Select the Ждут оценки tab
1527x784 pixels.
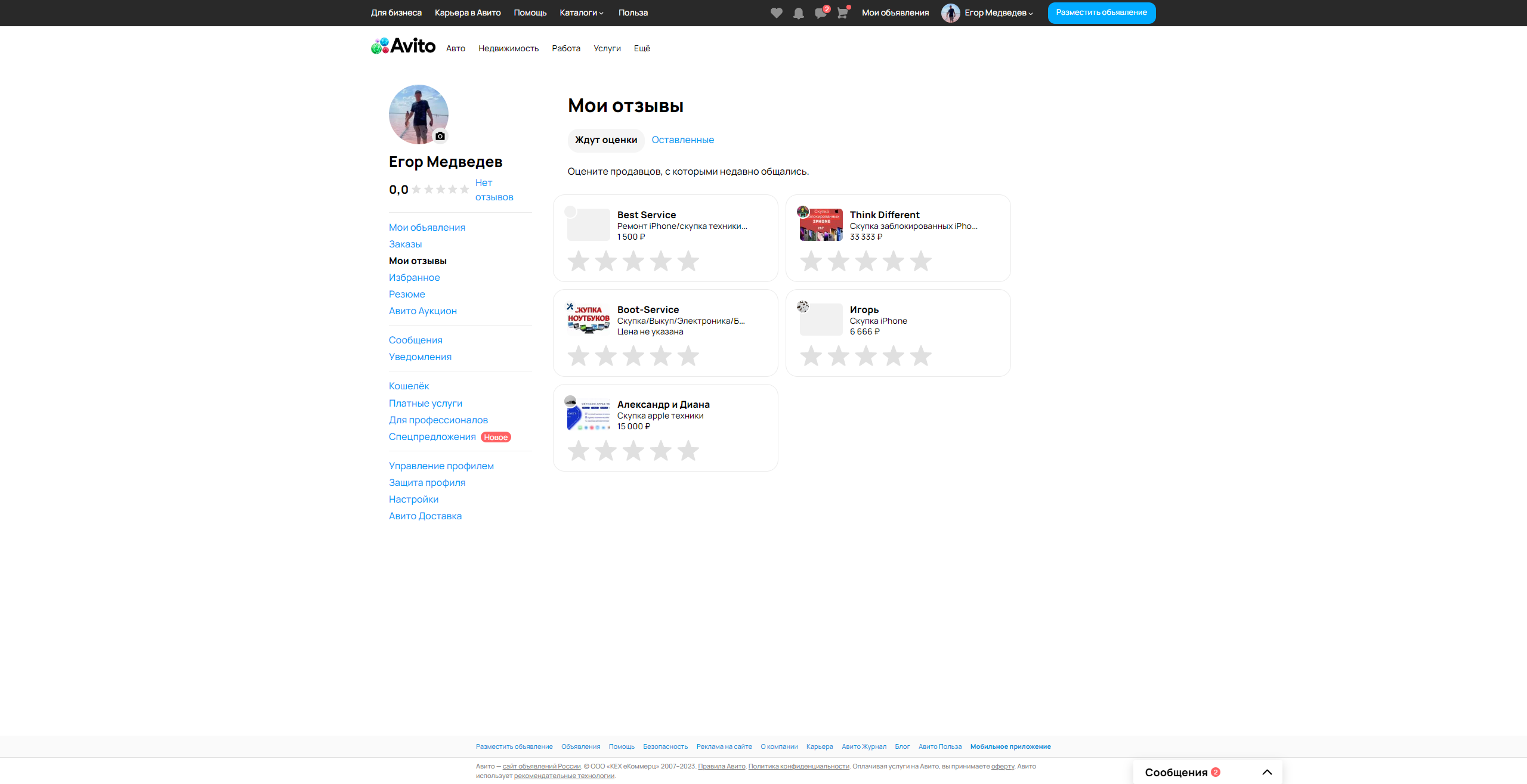click(x=605, y=140)
